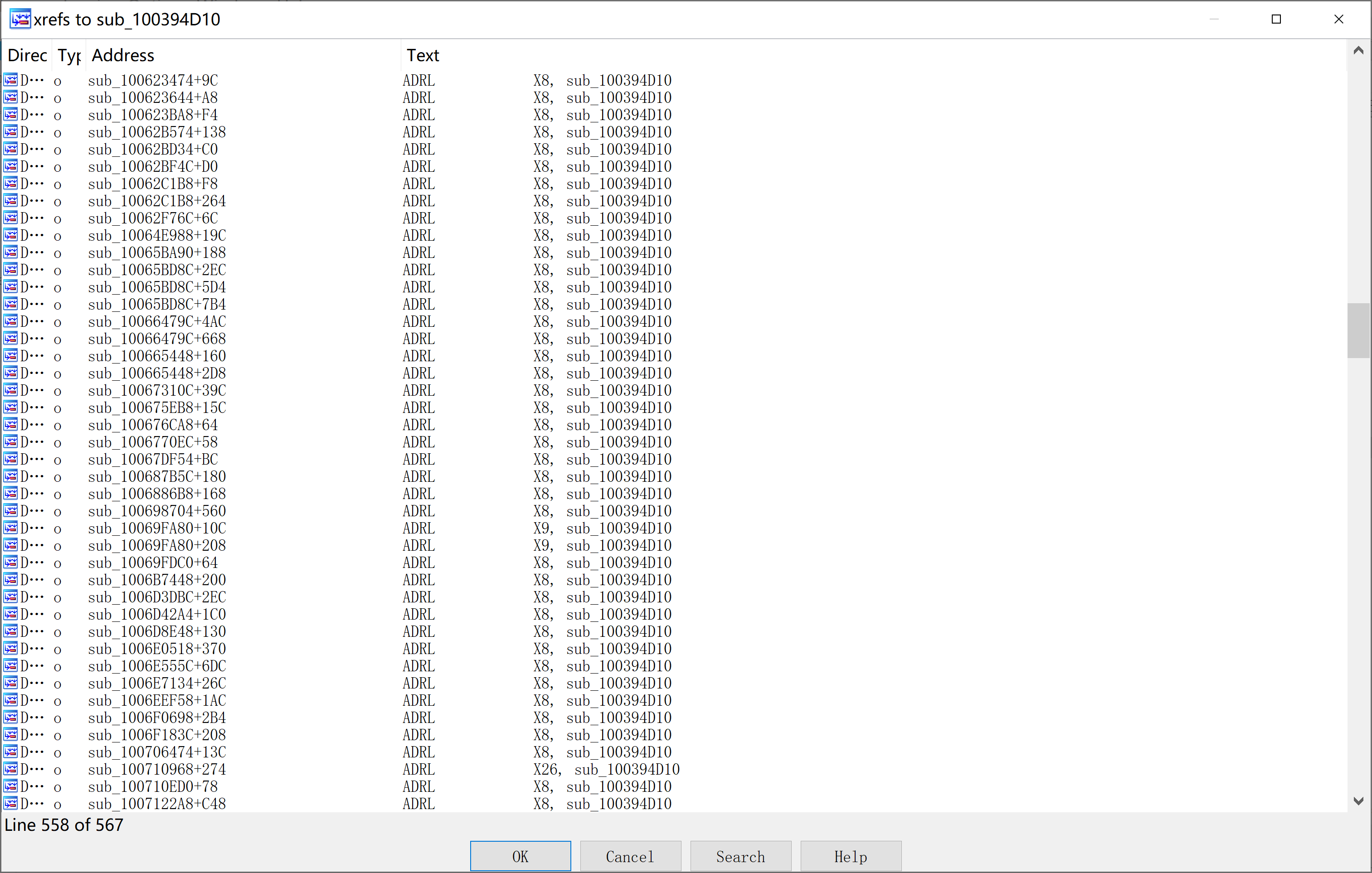Click the Direction column header
Viewport: 1372px width, 873px height.
point(27,55)
